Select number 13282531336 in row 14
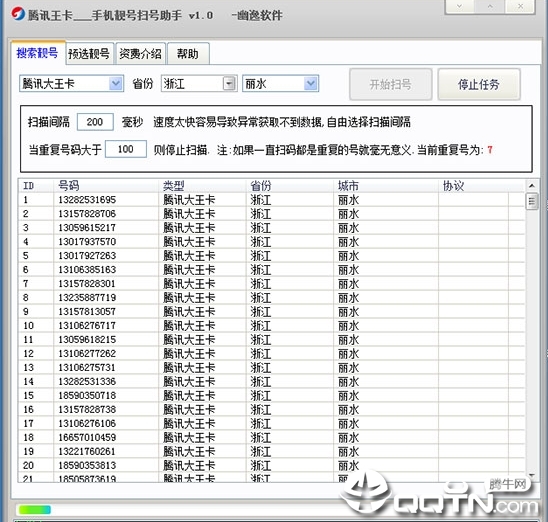 87,382
